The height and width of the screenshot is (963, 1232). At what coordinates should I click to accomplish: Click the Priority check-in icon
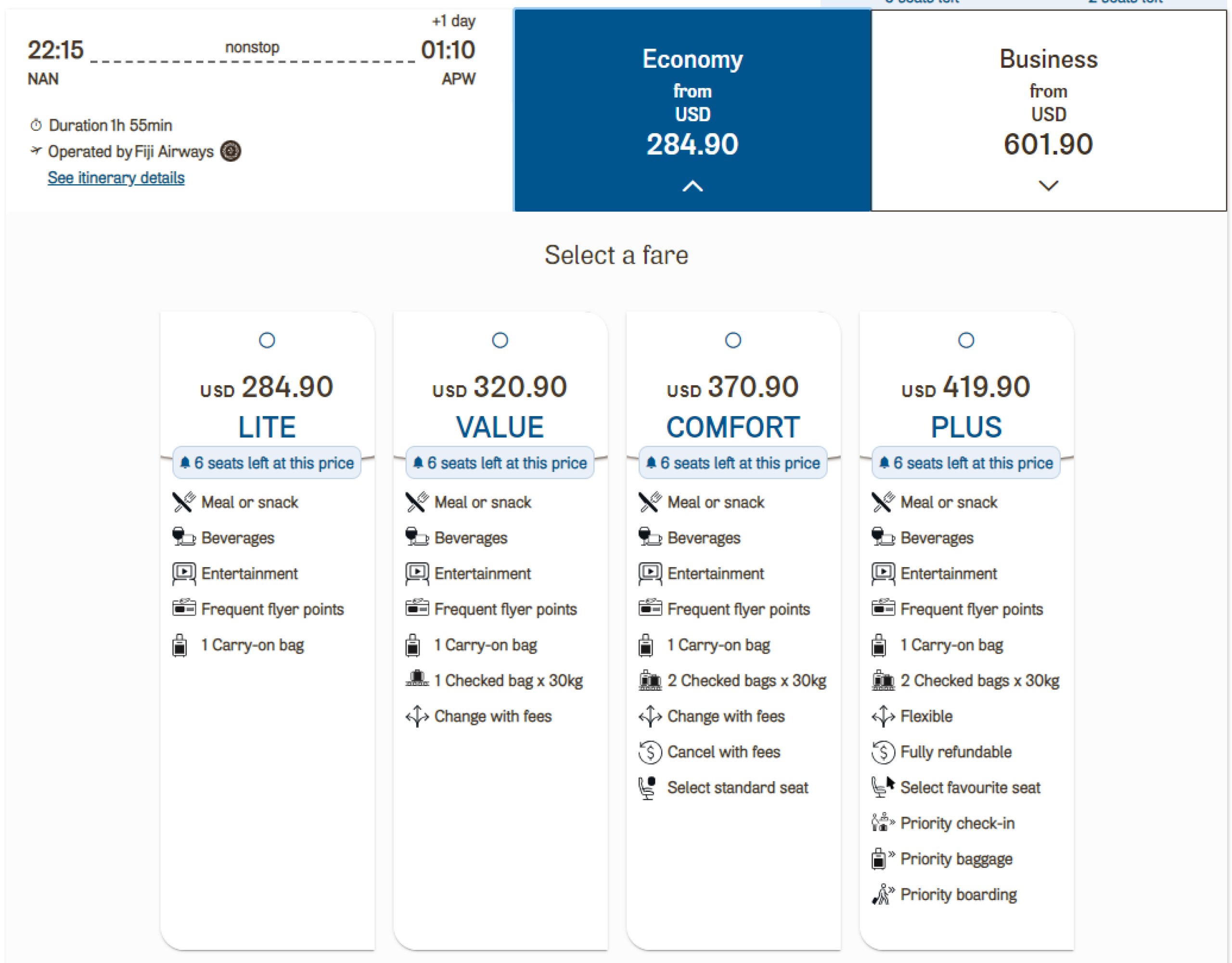883,823
